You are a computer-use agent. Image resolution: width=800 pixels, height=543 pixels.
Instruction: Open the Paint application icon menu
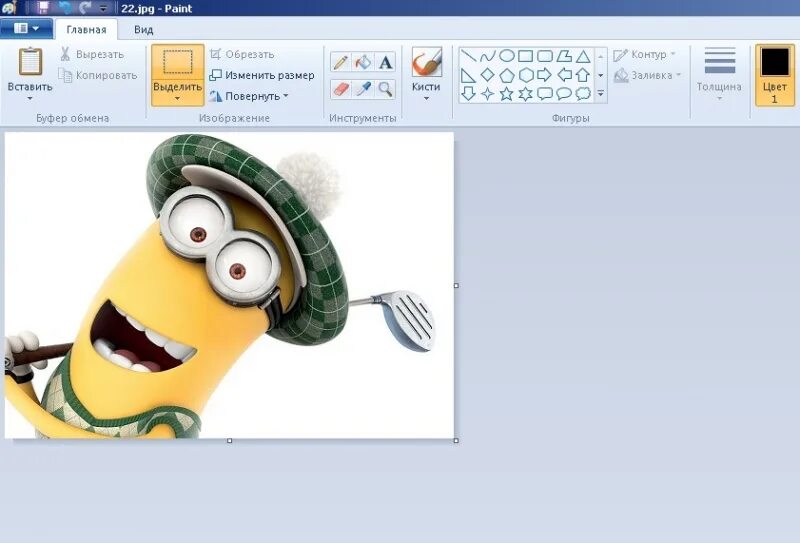coord(10,7)
